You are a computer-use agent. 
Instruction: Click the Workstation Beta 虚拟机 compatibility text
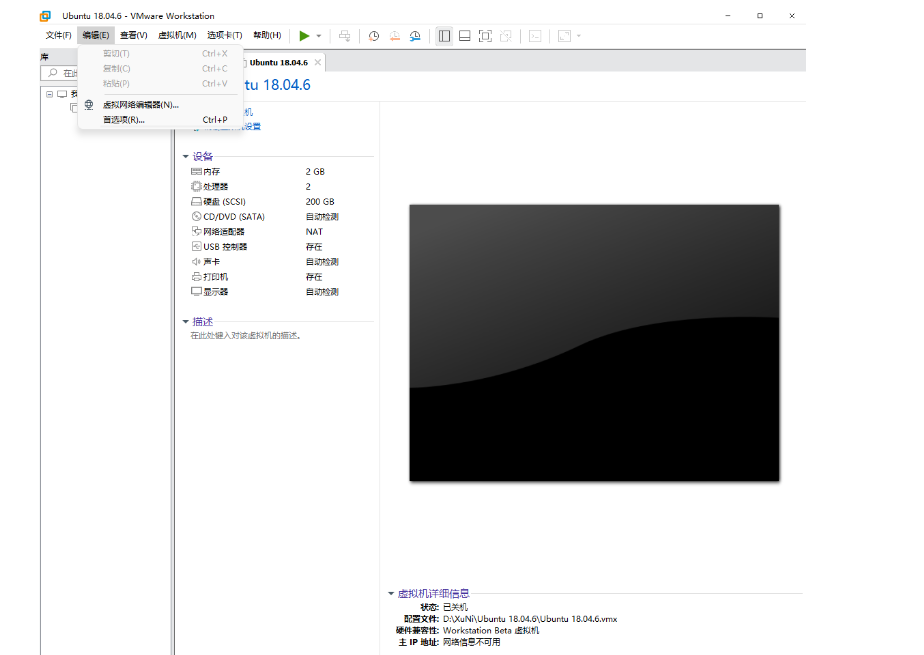(491, 631)
